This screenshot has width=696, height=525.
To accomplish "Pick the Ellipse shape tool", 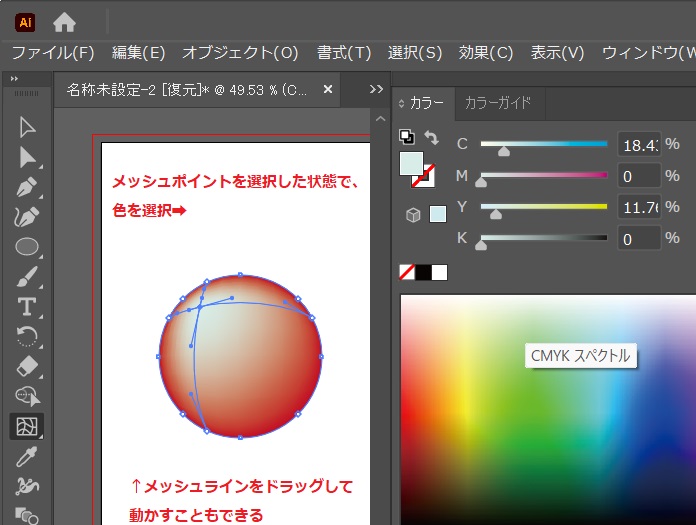I will pos(27,246).
